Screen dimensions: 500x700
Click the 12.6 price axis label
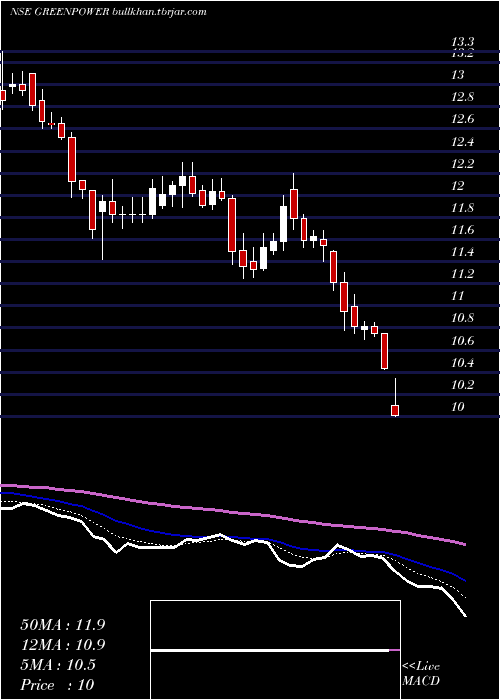tap(462, 119)
